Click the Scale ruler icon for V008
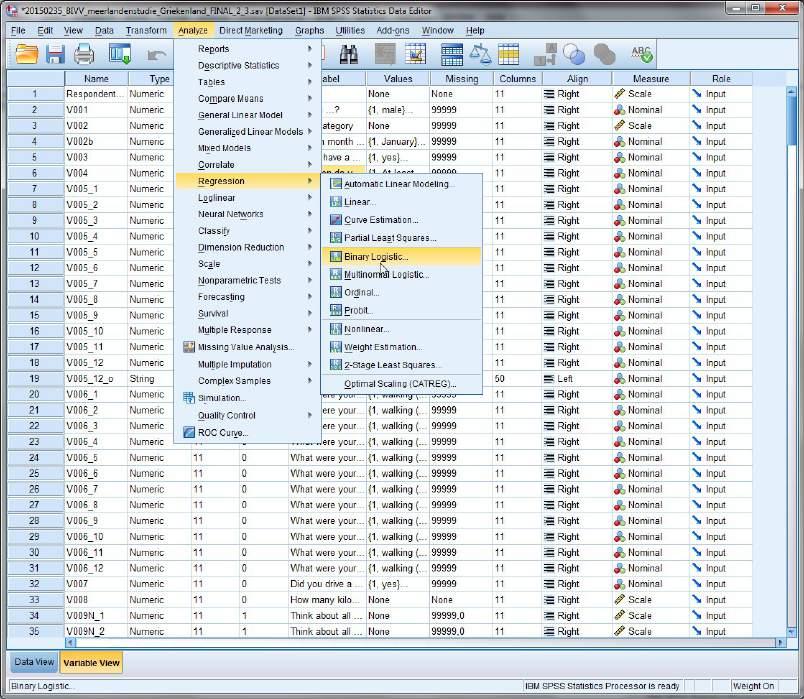804x699 pixels. pyautogui.click(x=619, y=600)
